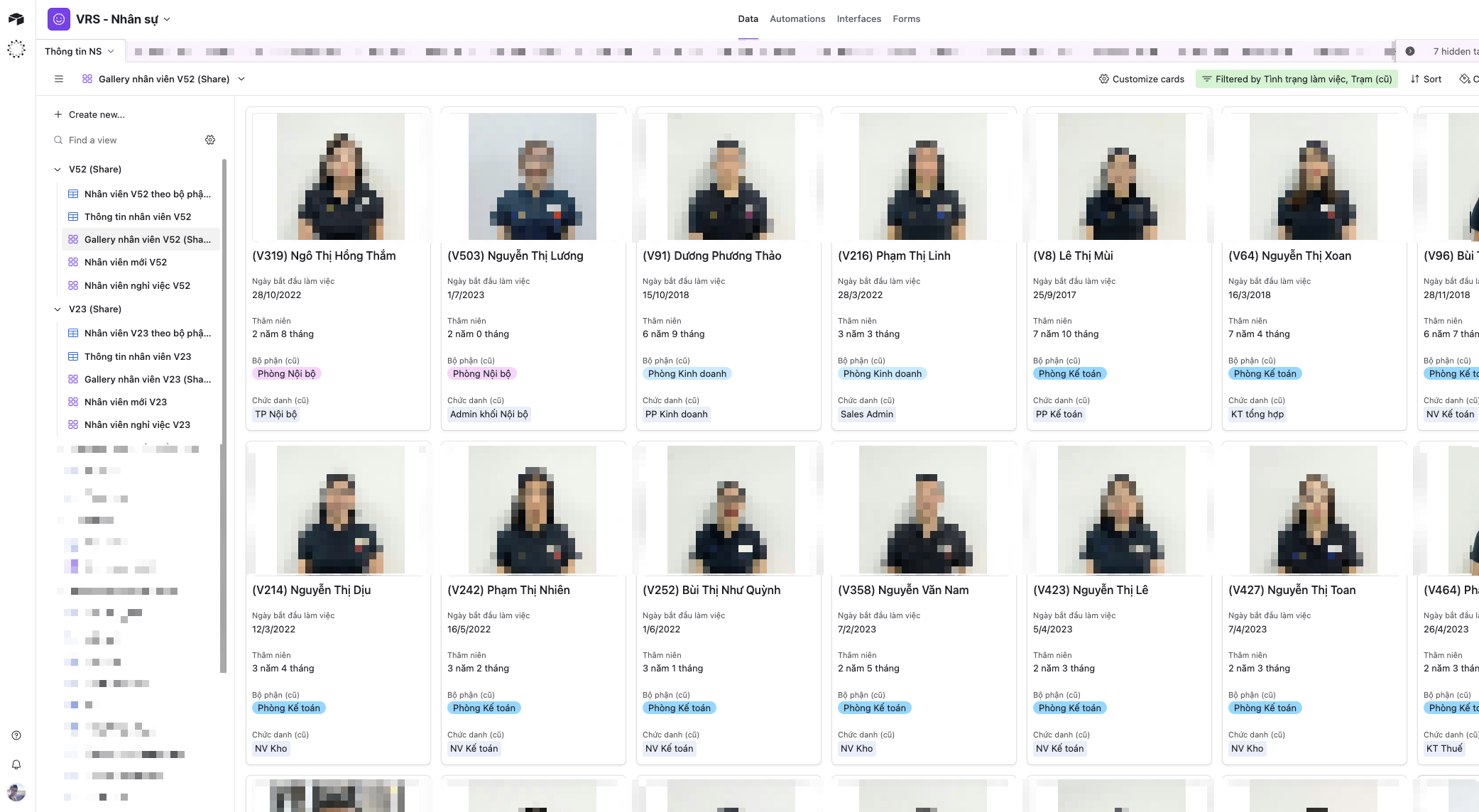1479x812 pixels.
Task: Click TP Nội bộ title on V319 card
Action: point(276,414)
